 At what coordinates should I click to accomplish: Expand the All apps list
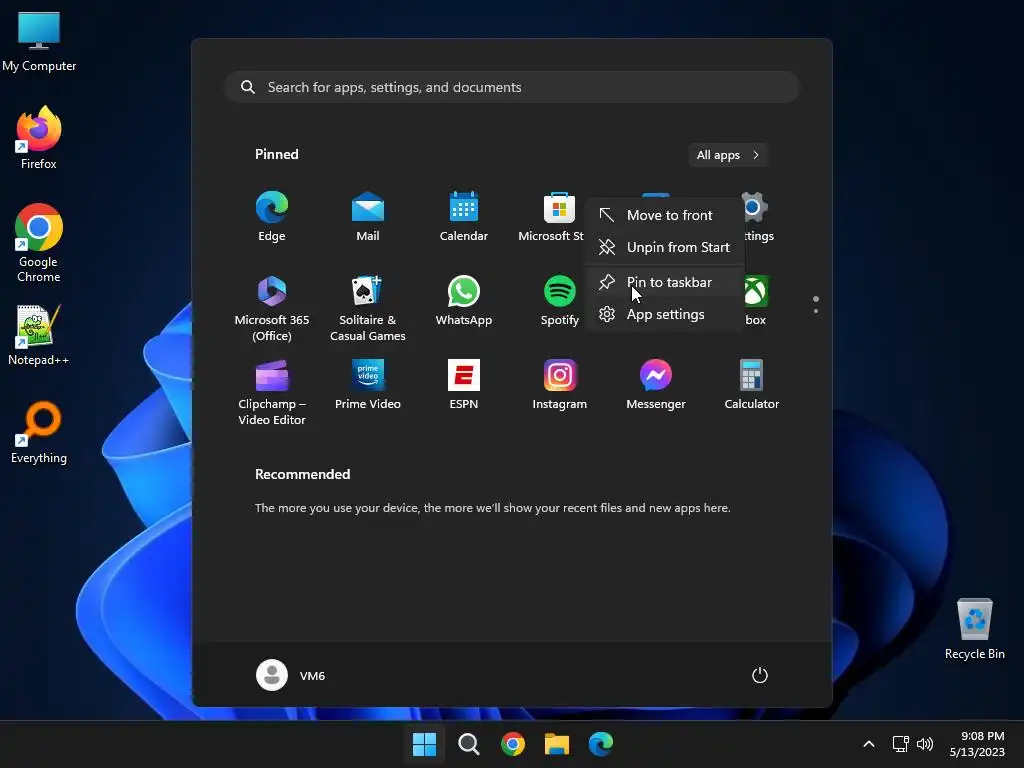point(728,155)
